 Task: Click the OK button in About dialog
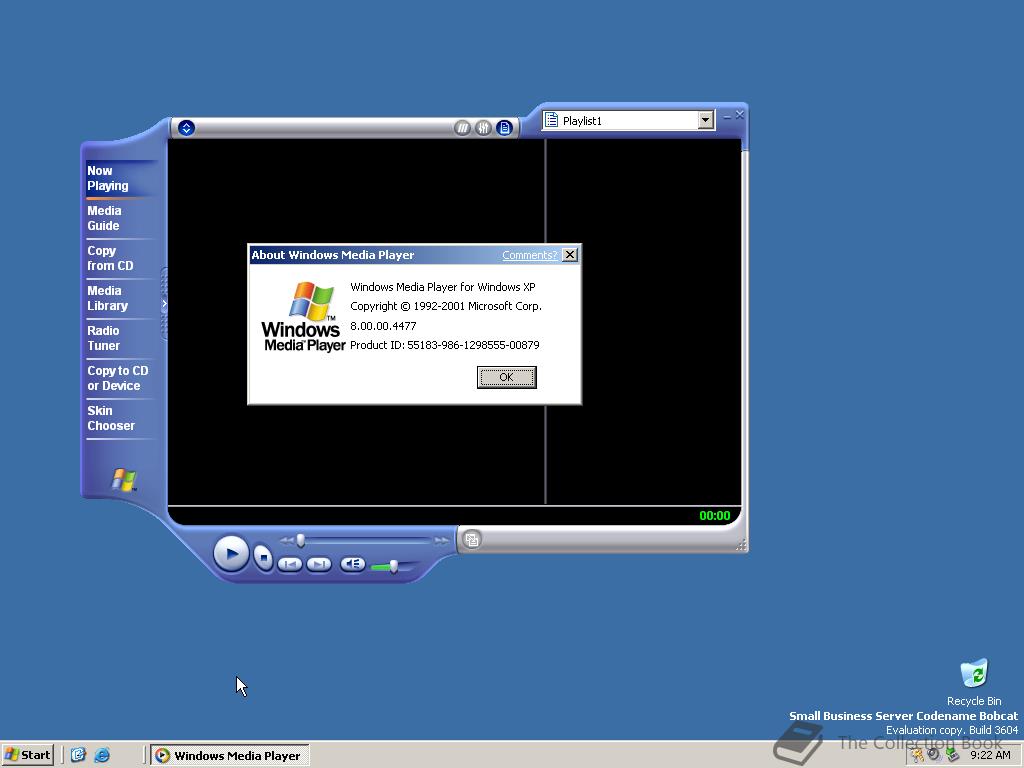507,377
